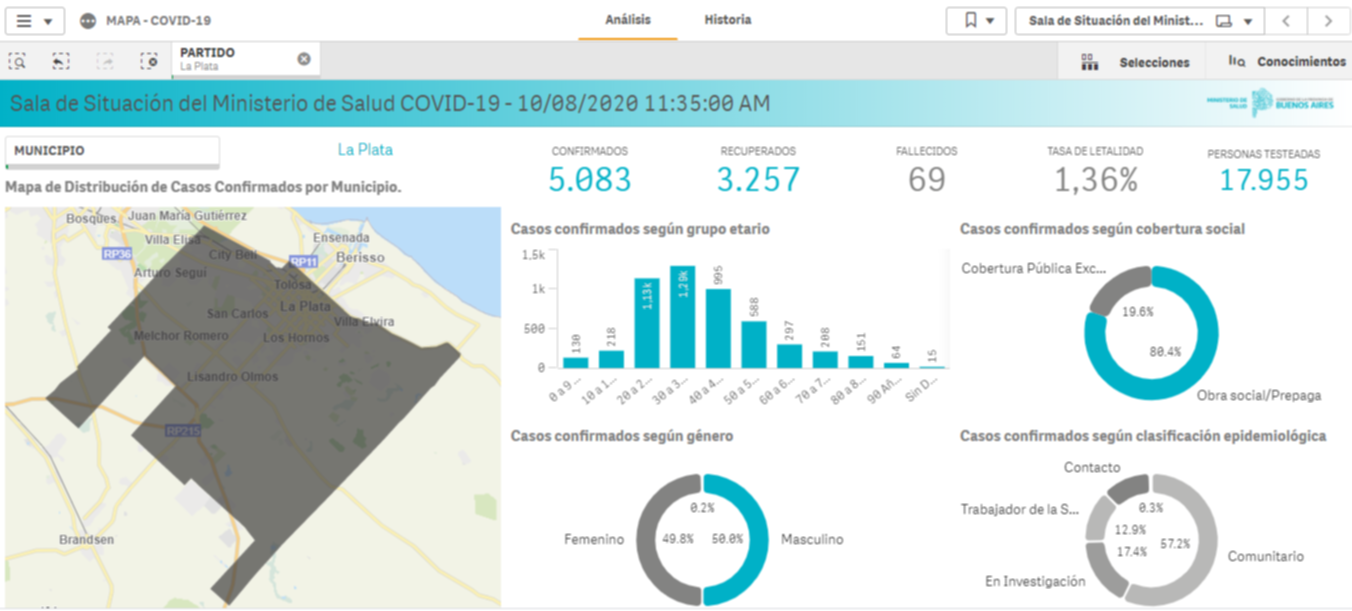This screenshot has width=1352, height=611.
Task: Click app info icon beside MAPA - COVID-19
Action: (x=88, y=21)
